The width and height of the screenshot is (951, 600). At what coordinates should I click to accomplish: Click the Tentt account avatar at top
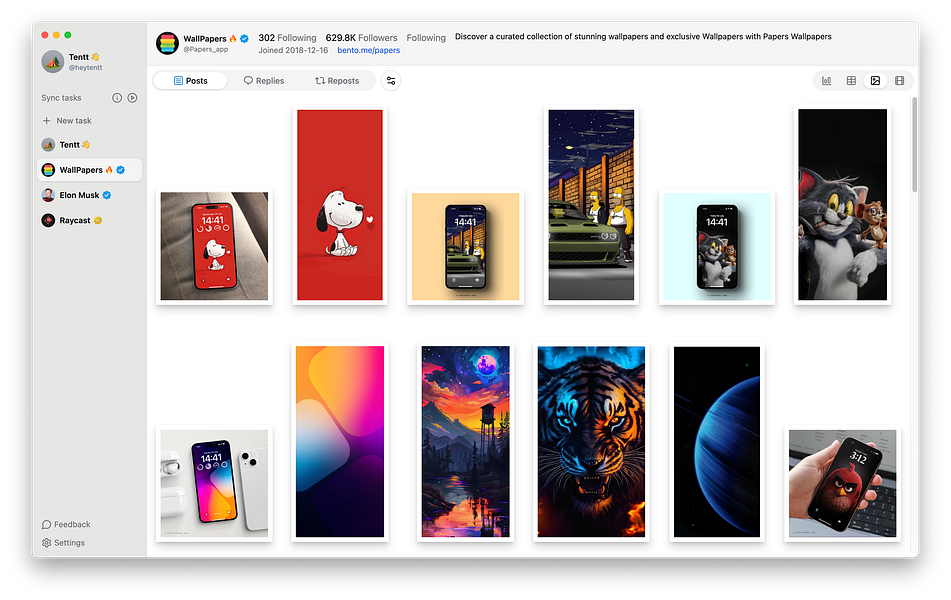53,61
